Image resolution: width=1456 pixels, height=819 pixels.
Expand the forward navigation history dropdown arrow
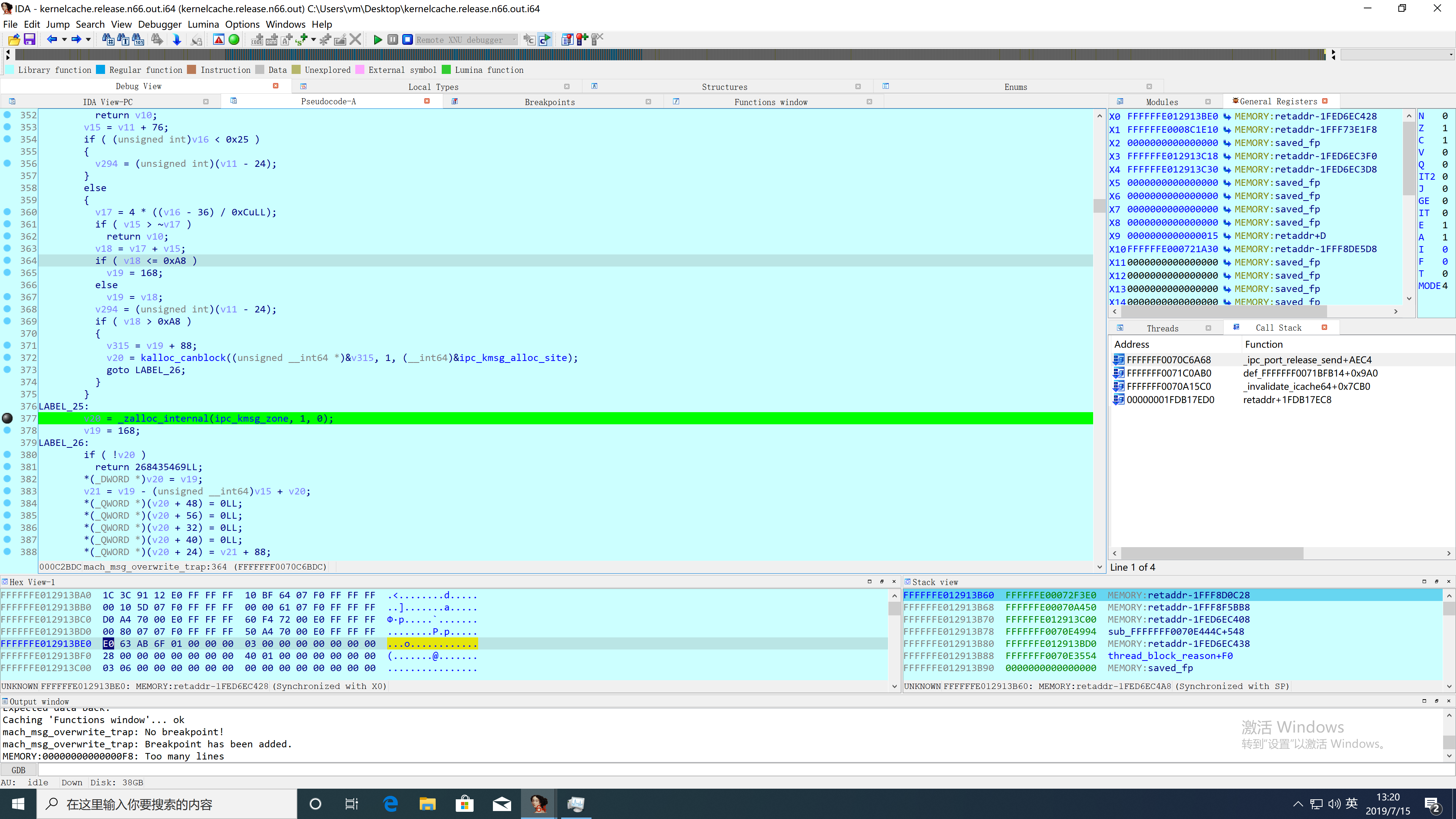pos(88,39)
